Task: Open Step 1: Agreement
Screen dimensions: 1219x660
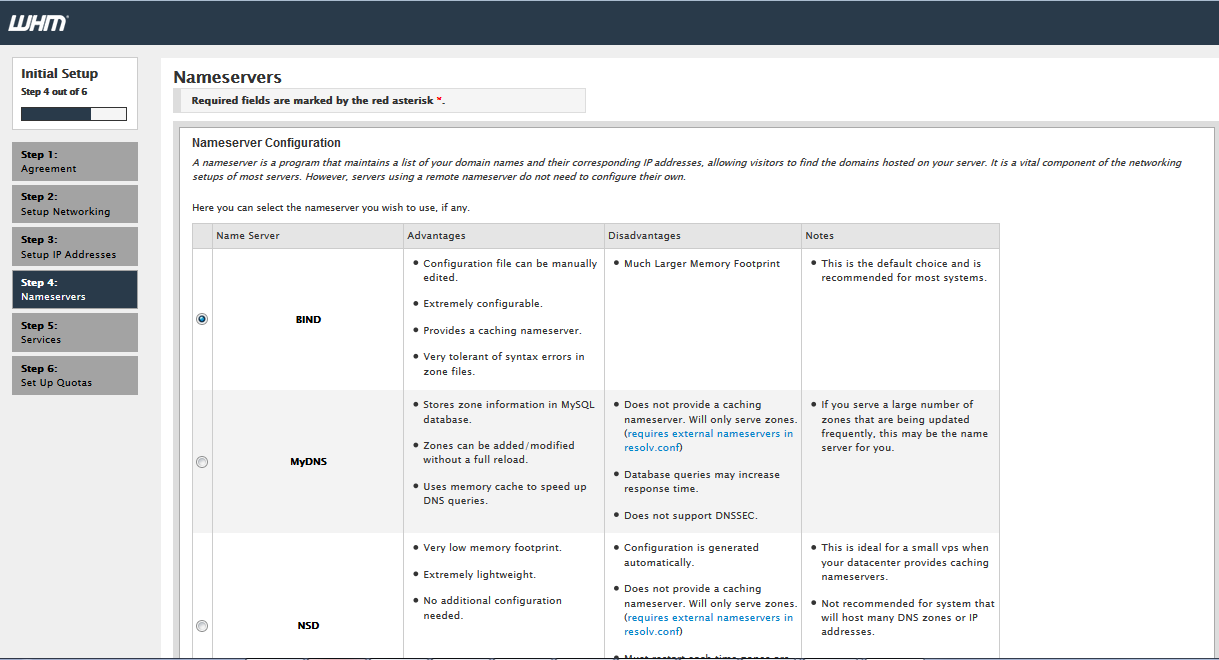Action: 75,162
